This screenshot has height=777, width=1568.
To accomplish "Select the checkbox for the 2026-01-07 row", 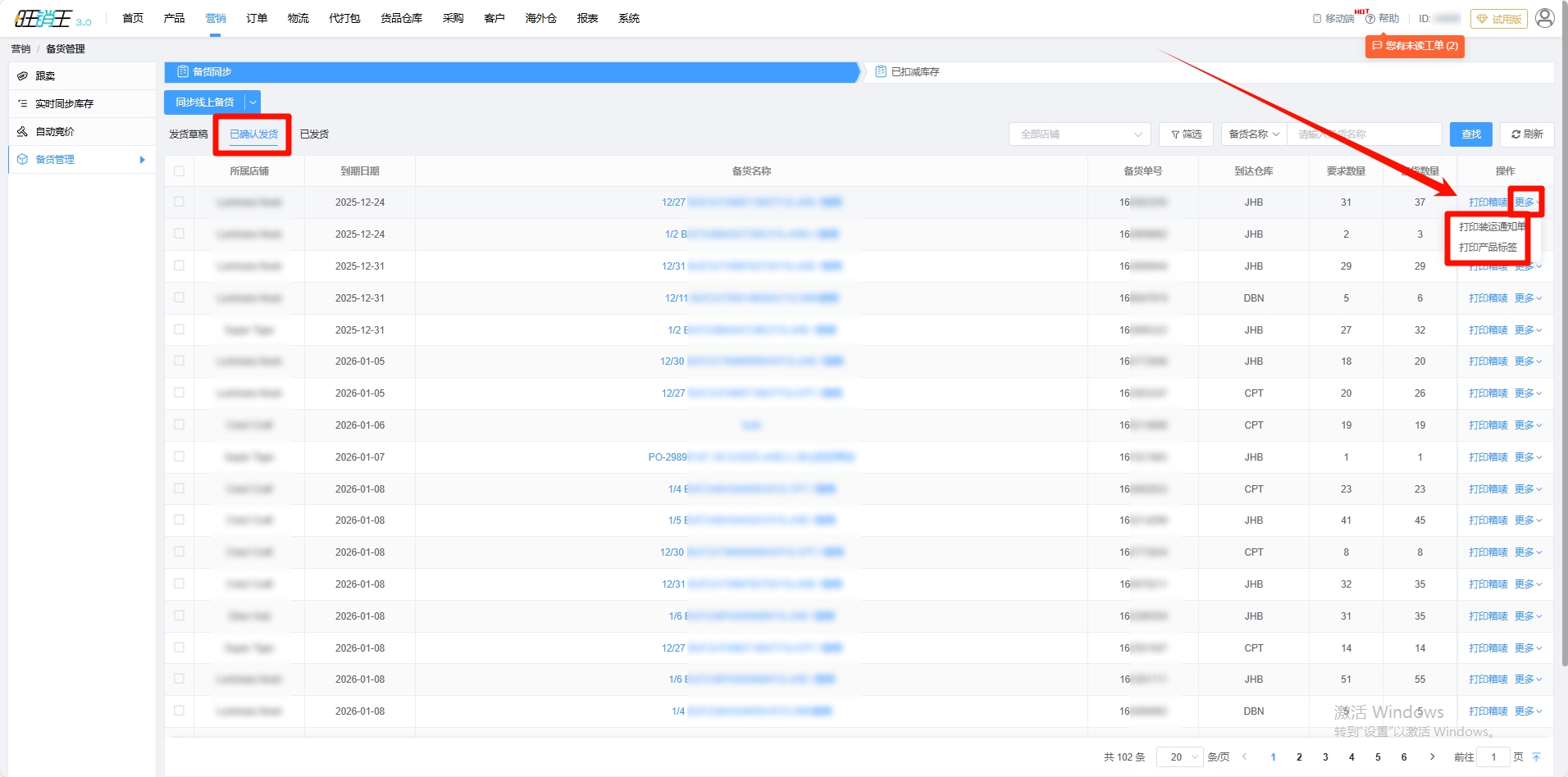I will click(179, 457).
